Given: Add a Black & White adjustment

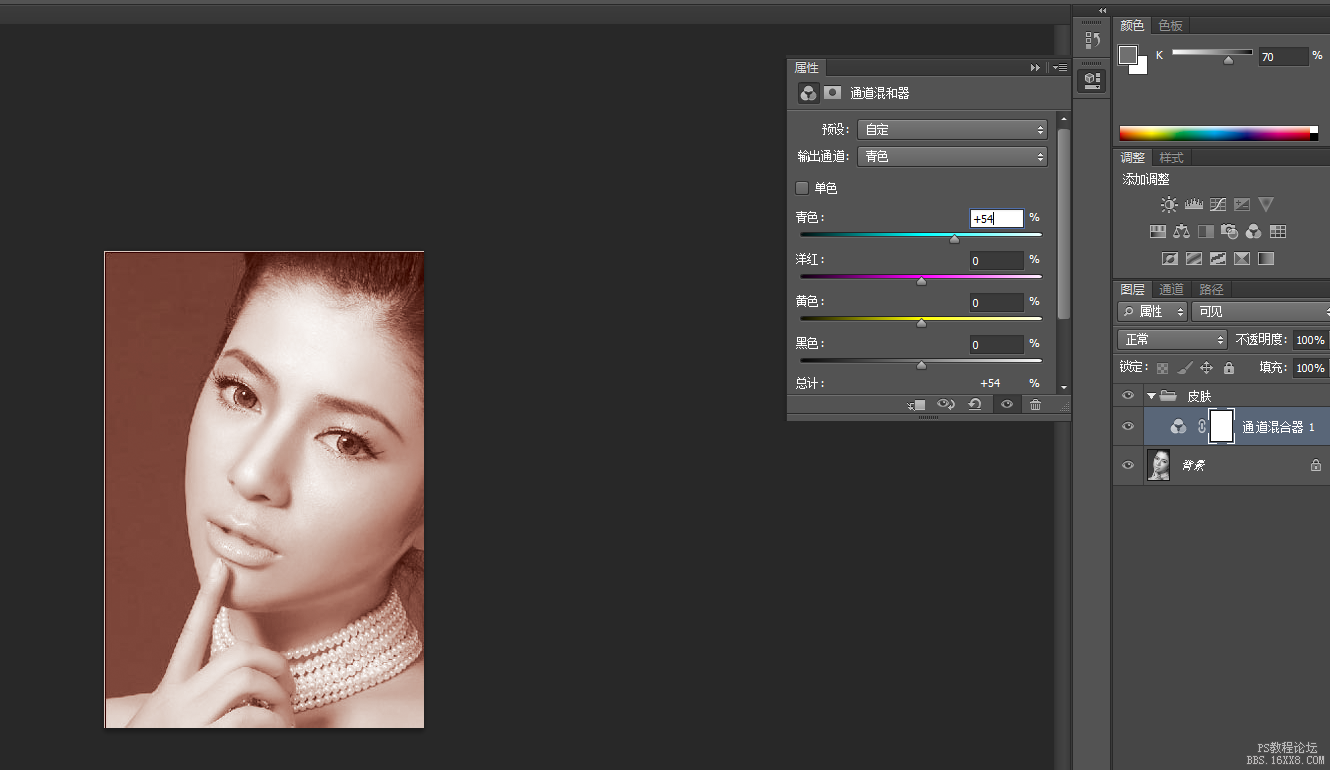Looking at the screenshot, I should pos(1205,231).
